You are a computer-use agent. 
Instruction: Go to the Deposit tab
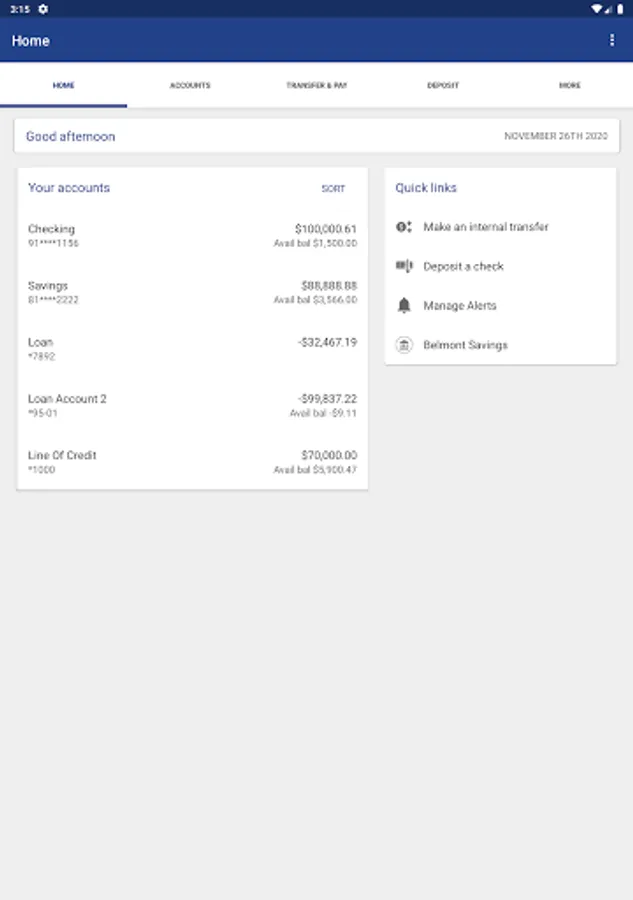443,86
